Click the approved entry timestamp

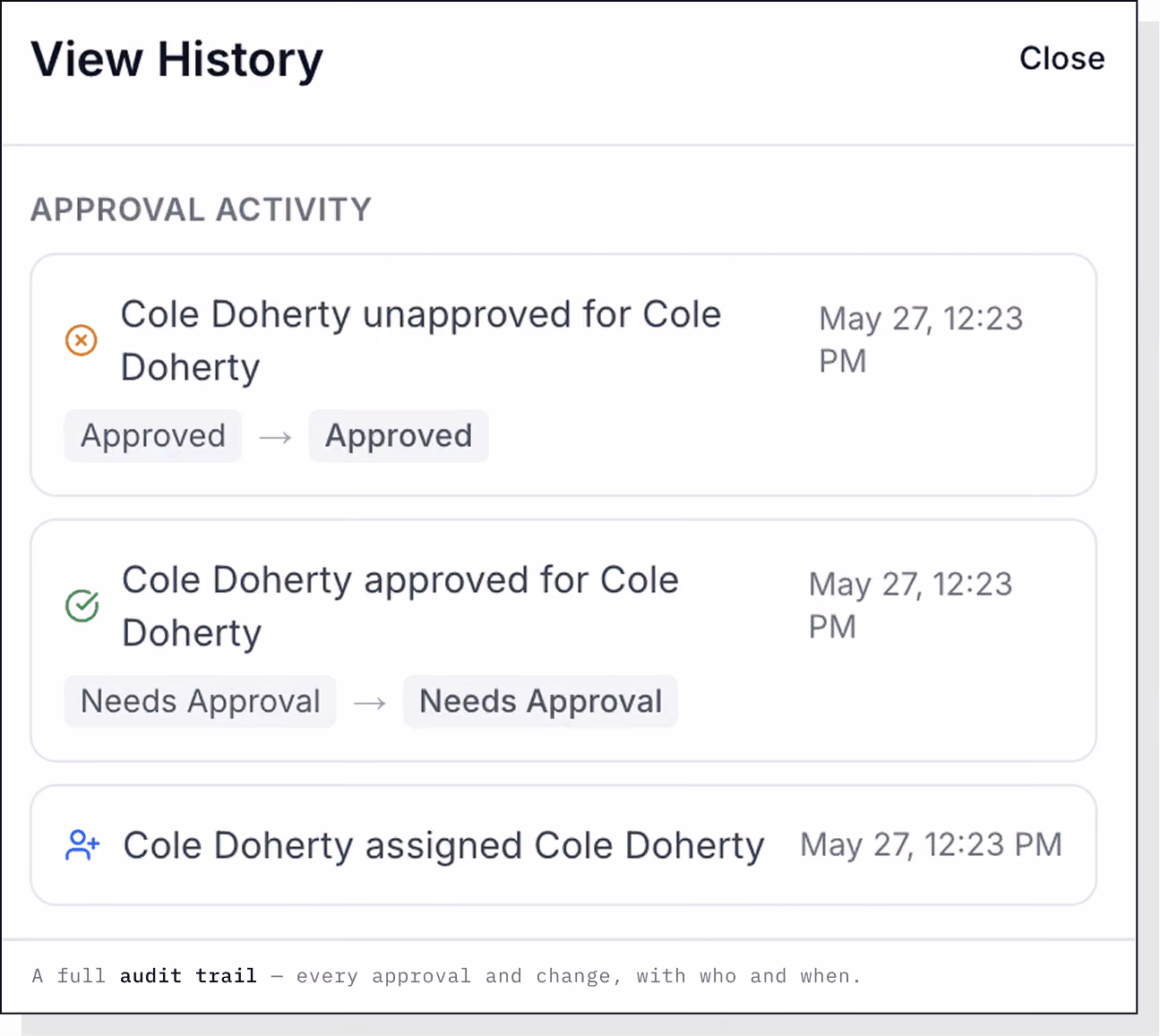coord(910,605)
